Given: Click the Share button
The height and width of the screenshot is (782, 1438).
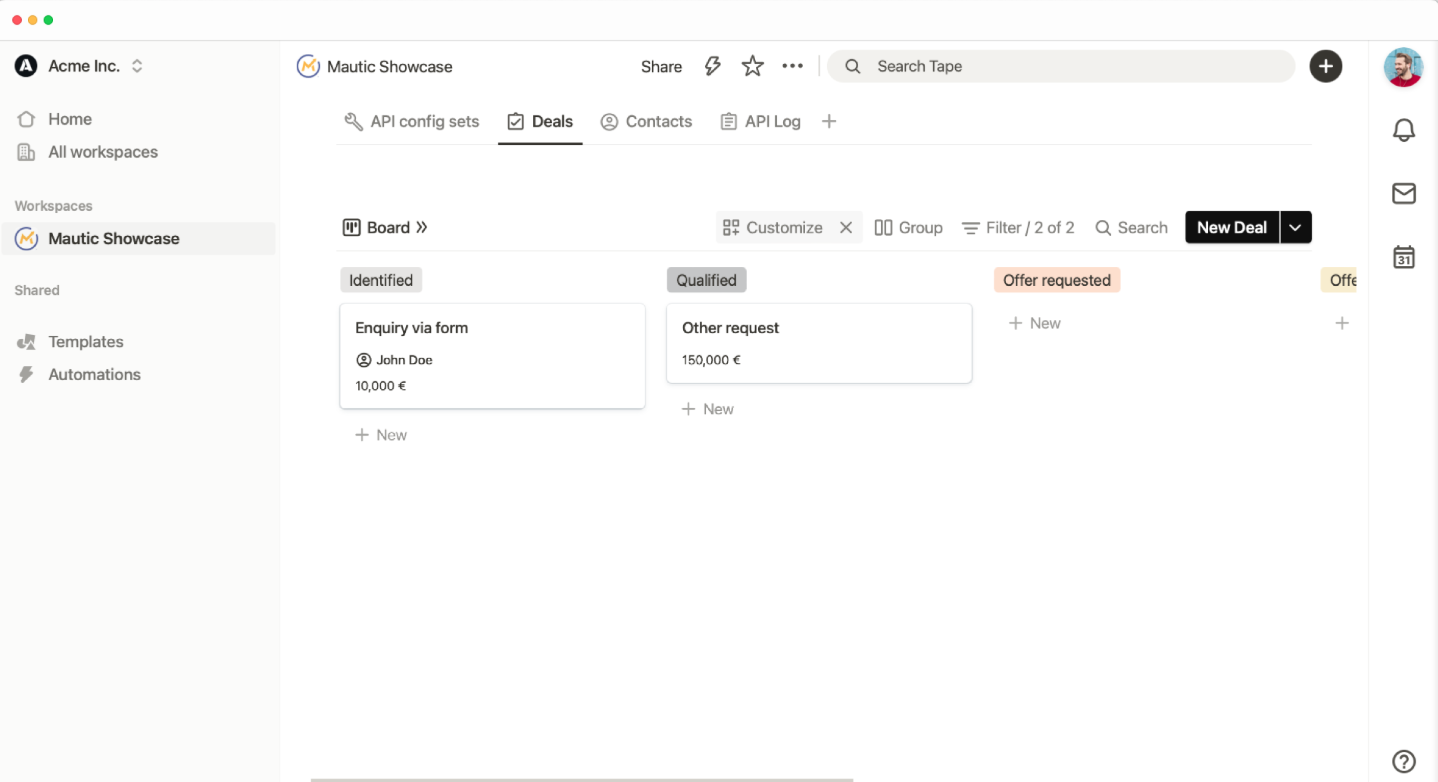Looking at the screenshot, I should pyautogui.click(x=661, y=67).
